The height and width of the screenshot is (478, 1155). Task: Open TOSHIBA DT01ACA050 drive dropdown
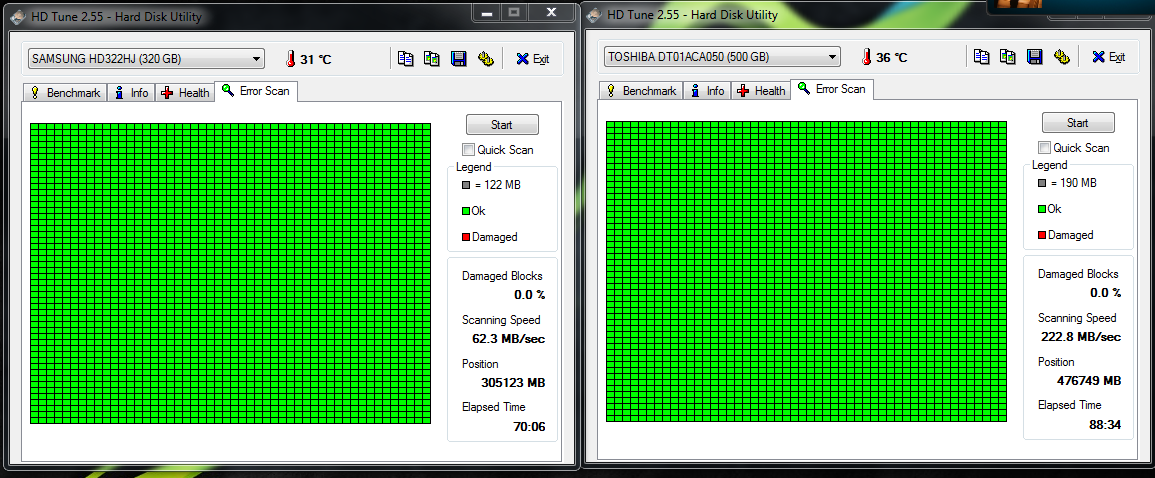click(x=722, y=57)
